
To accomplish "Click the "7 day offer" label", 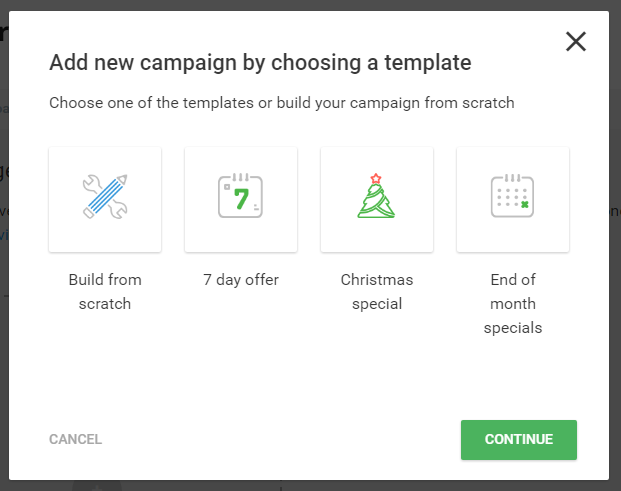I will tap(241, 280).
